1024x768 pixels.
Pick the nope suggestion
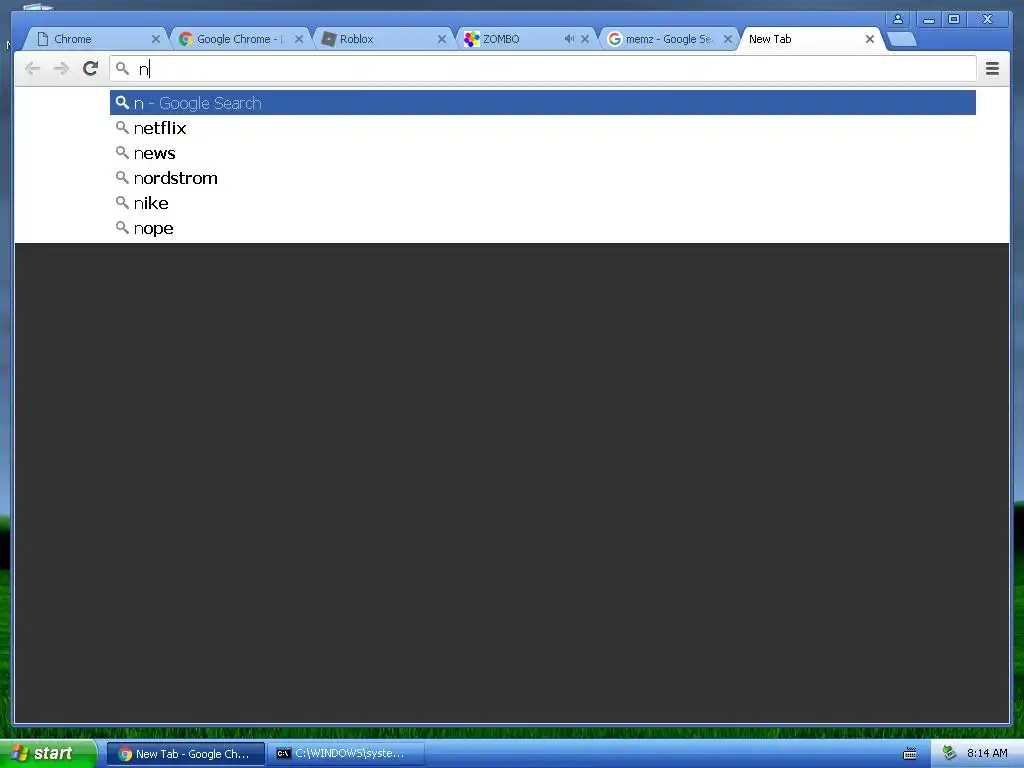[543, 228]
